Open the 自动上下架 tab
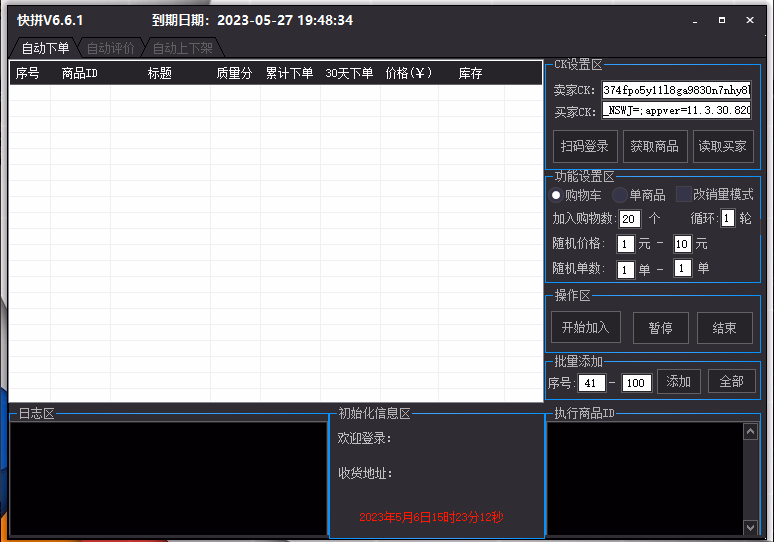The image size is (774, 542). pyautogui.click(x=183, y=48)
